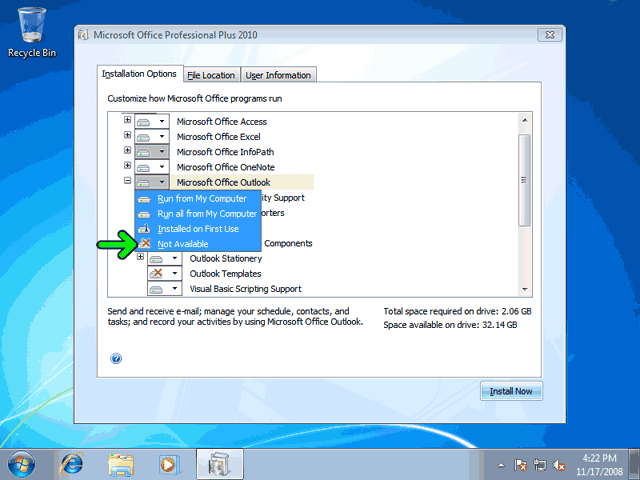Screen dimensions: 640x480
Task: Open the User Information tab
Action: [x=279, y=75]
